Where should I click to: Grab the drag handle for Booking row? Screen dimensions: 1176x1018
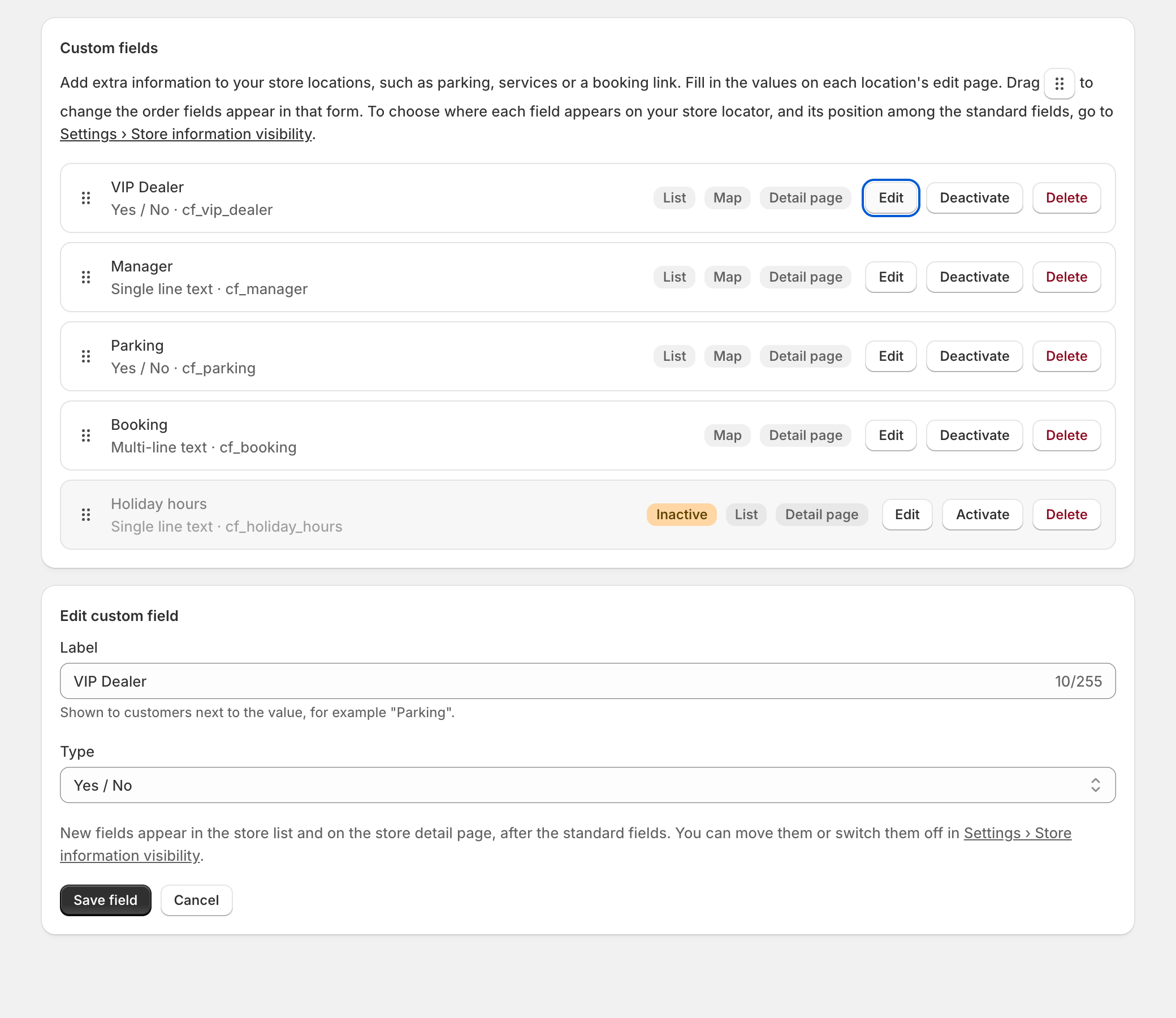(86, 435)
